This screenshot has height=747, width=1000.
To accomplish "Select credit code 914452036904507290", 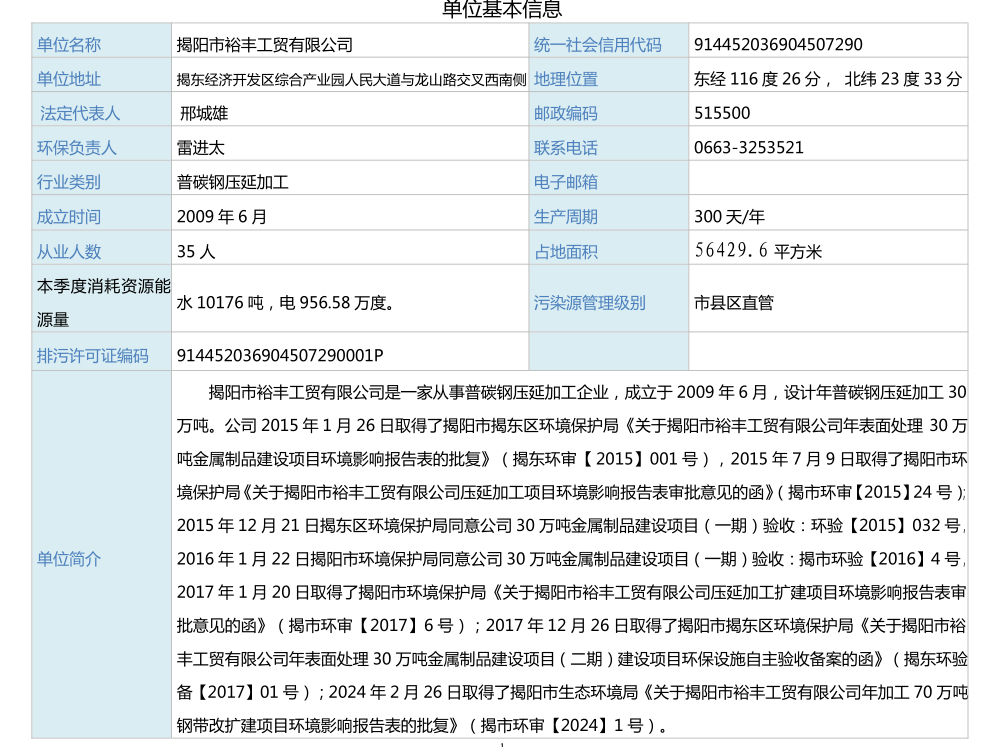I will coord(778,45).
